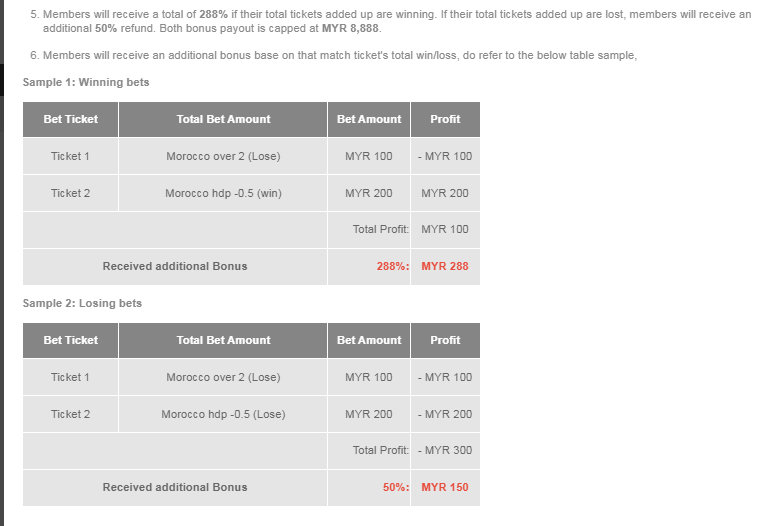Select the 'Morocco hdp -0.5 (win)' cell
Image resolution: width=782 pixels, height=526 pixels.
(223, 193)
